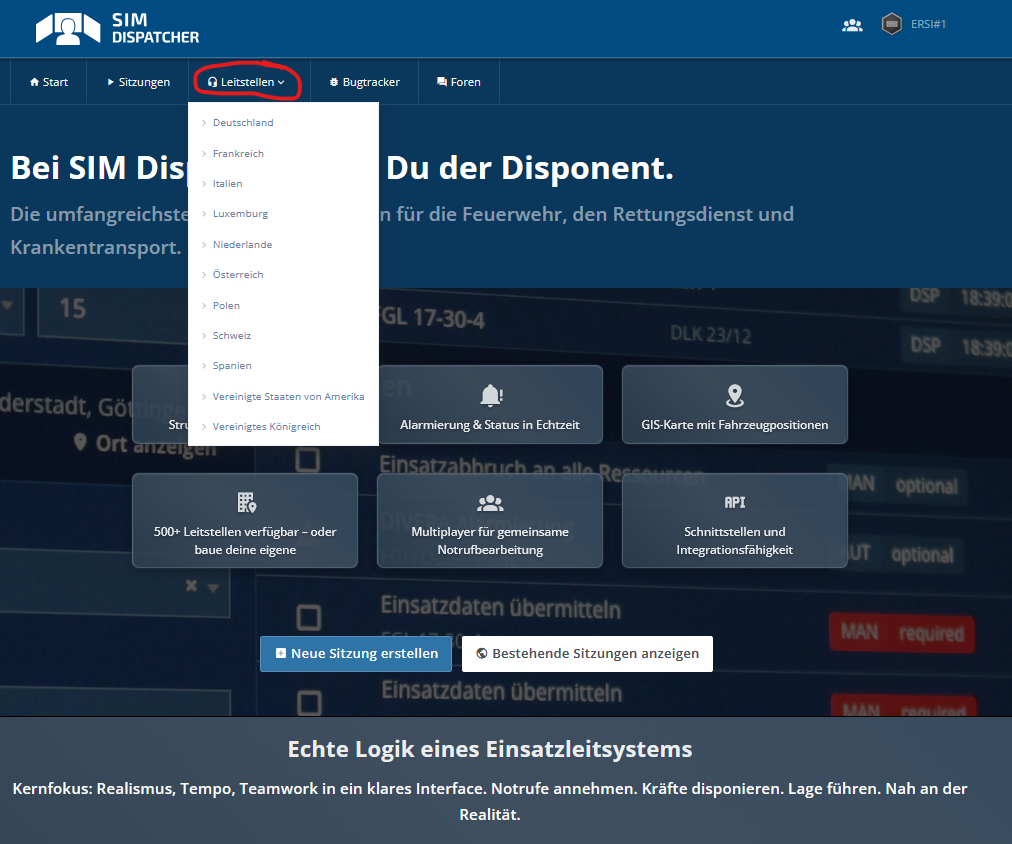Select Frankreich from the dropdown list
The height and width of the screenshot is (844, 1012).
[238, 154]
